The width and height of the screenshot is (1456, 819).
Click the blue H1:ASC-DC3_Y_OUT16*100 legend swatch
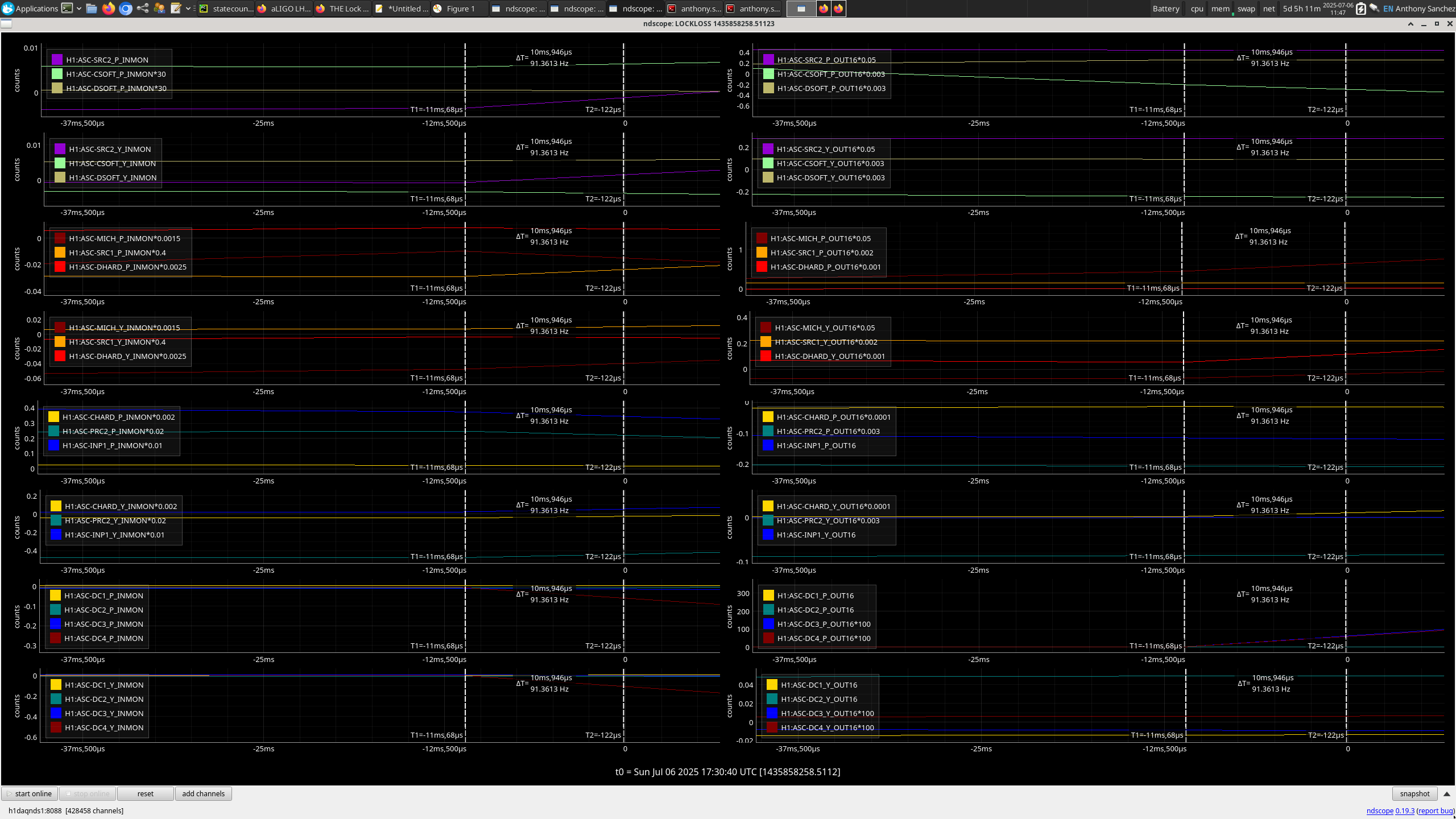click(772, 713)
